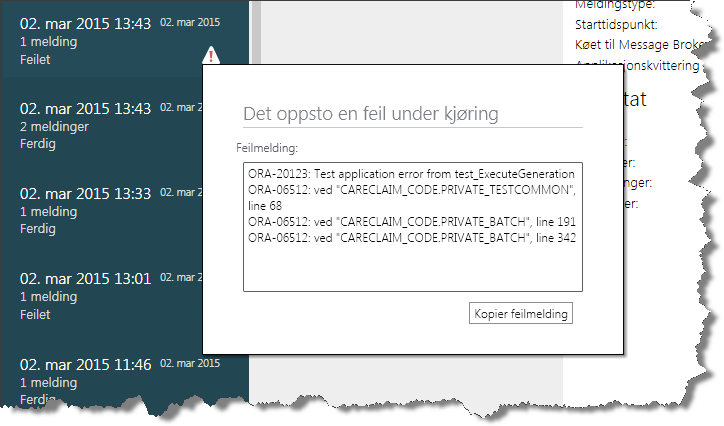Click the ORA-20123 error line

point(411,173)
